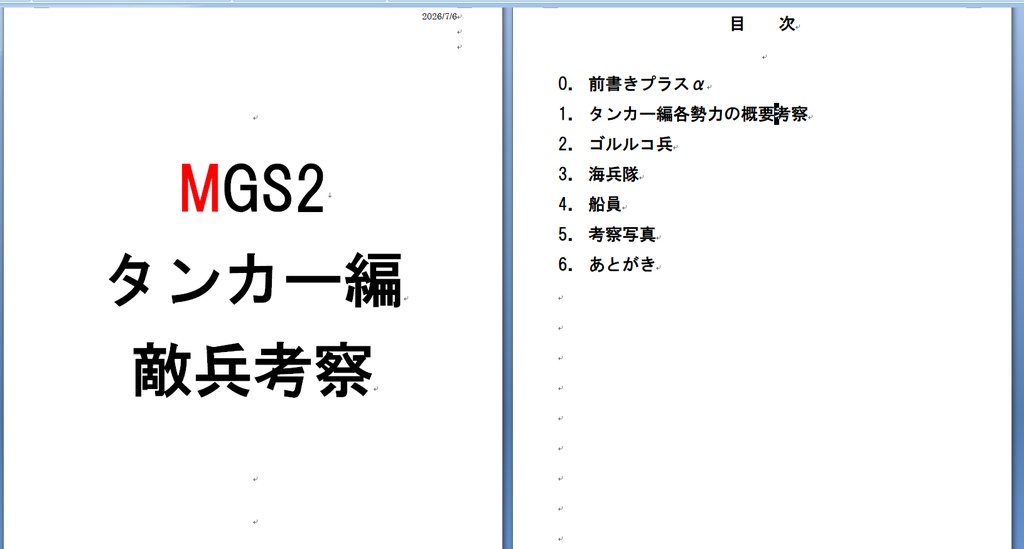1024x549 pixels.
Task: Click contents entry あとがき
Action: click(x=622, y=264)
